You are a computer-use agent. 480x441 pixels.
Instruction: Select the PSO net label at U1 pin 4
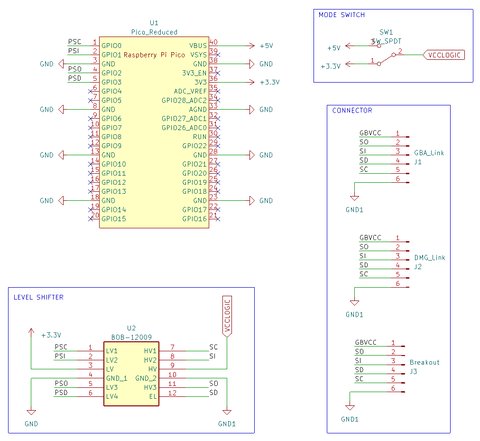pos(74,69)
